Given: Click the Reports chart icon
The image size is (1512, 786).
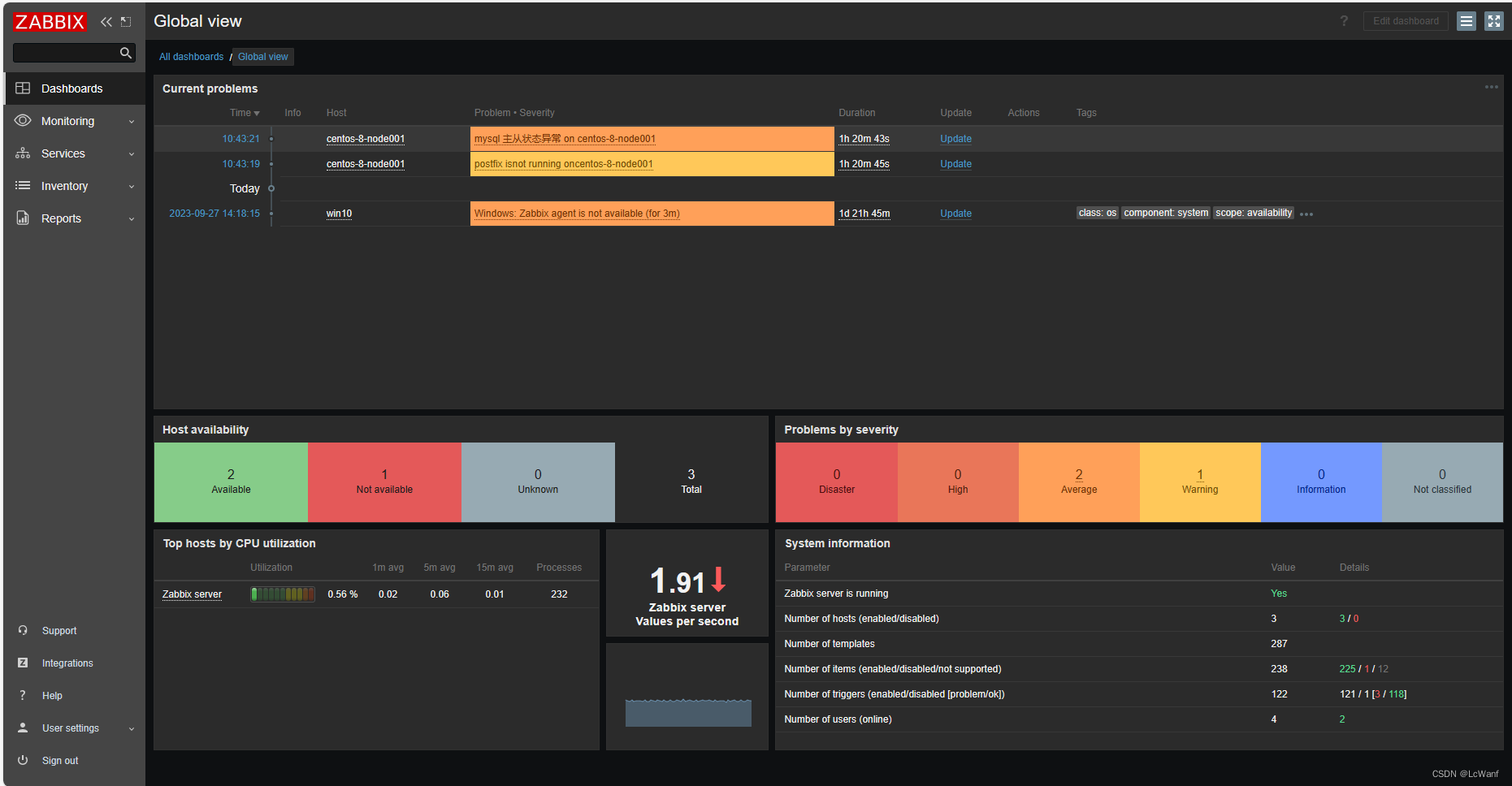Looking at the screenshot, I should click(23, 218).
